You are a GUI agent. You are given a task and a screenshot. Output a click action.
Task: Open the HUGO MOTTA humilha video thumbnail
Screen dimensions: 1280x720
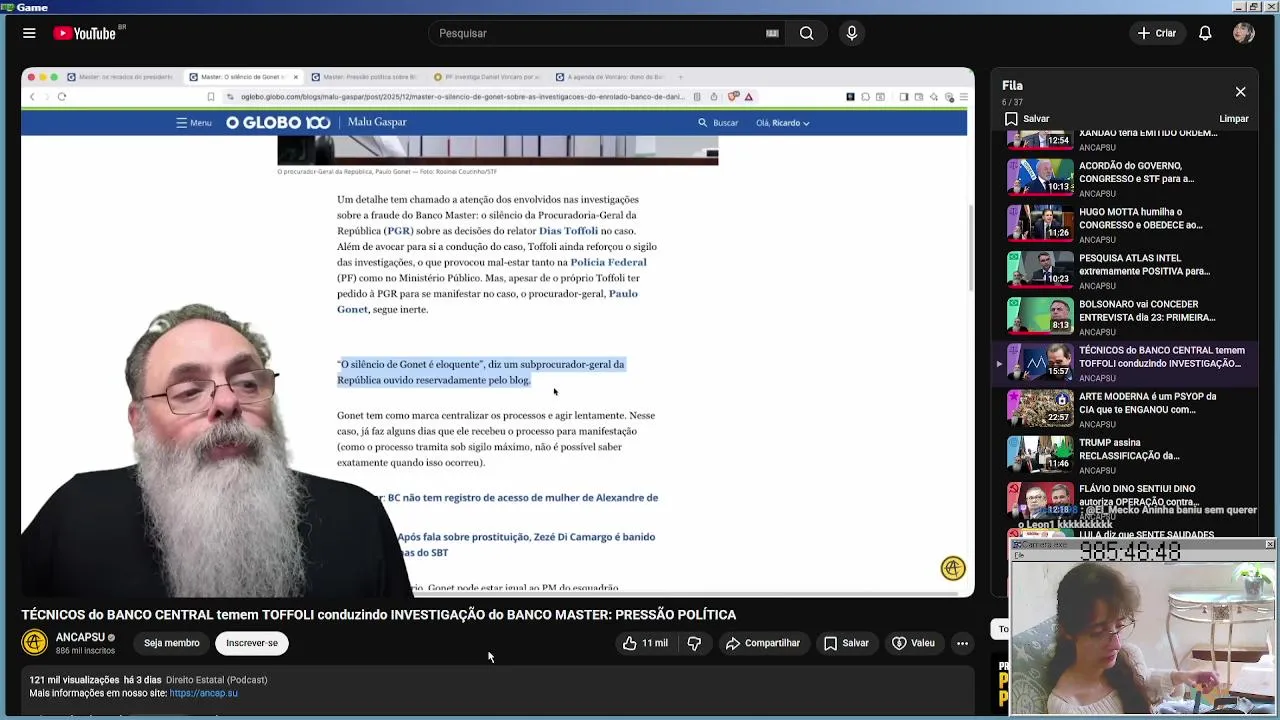[1040, 223]
